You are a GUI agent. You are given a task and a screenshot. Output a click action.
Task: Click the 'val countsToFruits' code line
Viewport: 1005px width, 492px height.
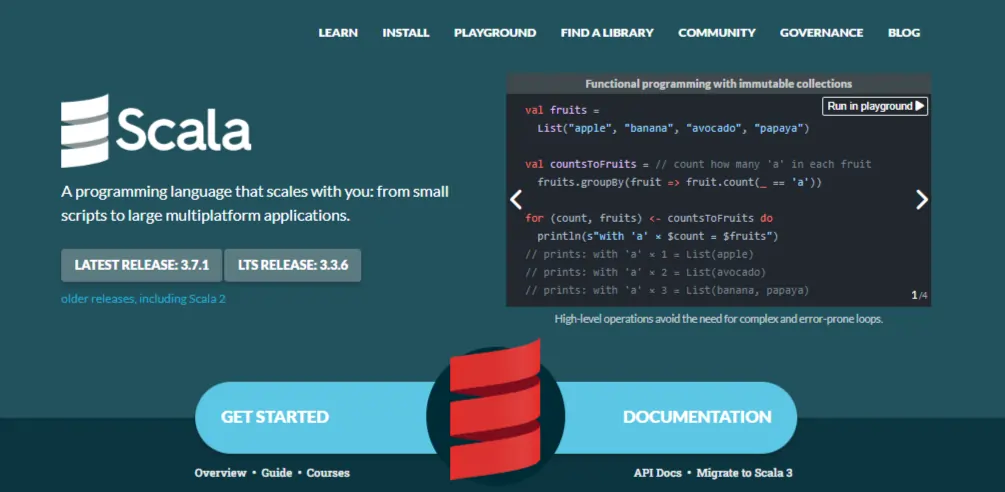(698, 164)
